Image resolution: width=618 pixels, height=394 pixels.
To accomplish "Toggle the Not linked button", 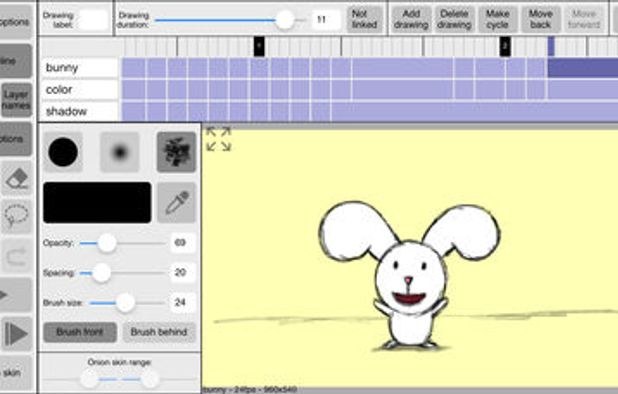I will coord(365,19).
